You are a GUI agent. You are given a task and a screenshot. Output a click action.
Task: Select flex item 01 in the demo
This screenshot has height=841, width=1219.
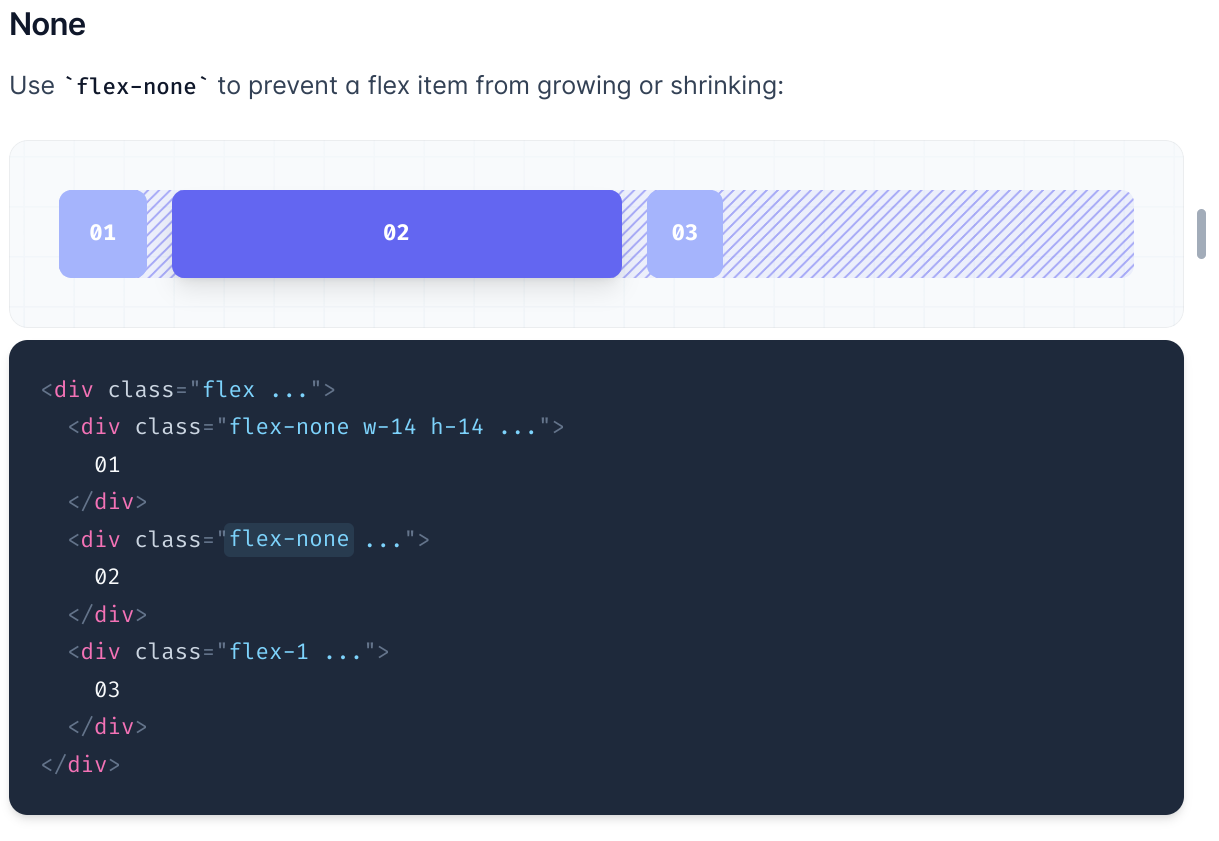click(102, 233)
